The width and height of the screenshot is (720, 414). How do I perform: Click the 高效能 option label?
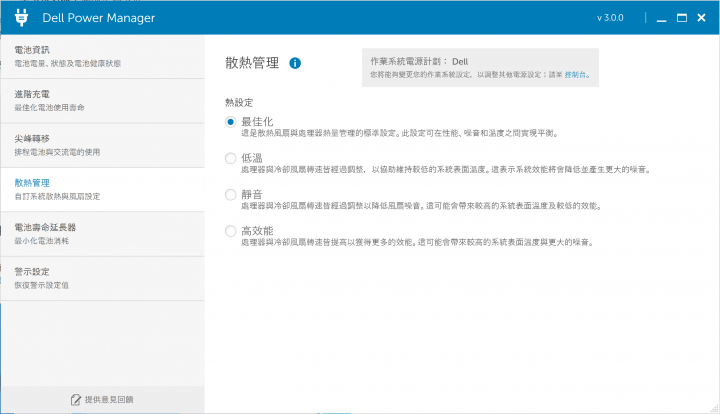[257, 231]
